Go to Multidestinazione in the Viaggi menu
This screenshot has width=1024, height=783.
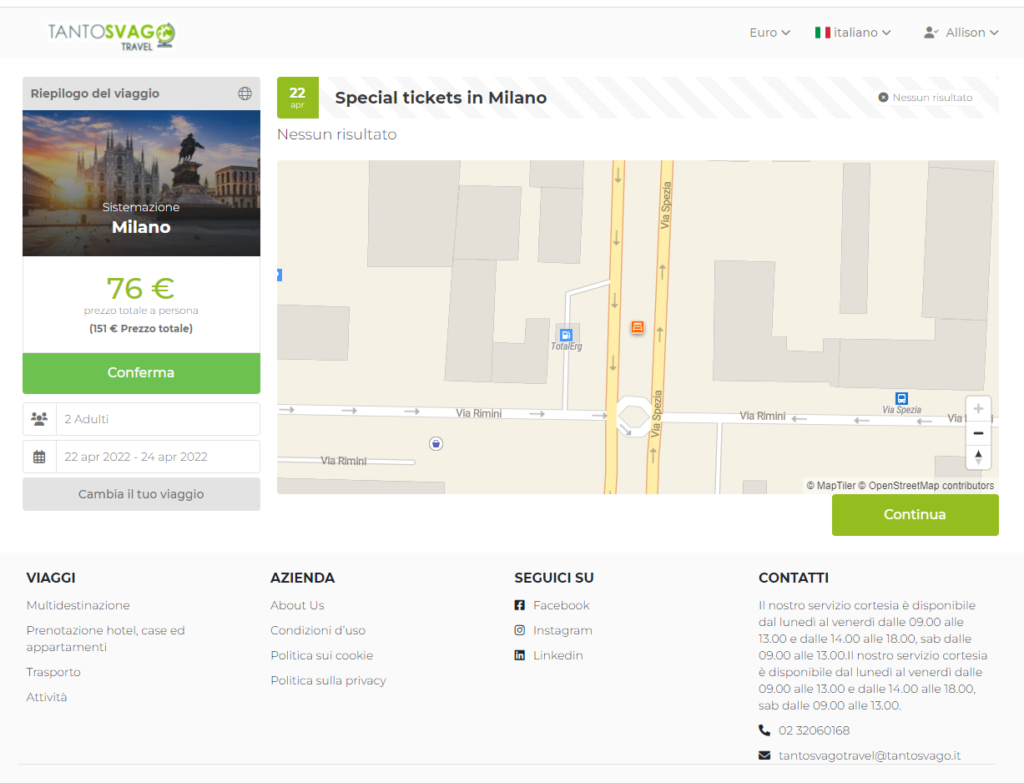point(78,605)
